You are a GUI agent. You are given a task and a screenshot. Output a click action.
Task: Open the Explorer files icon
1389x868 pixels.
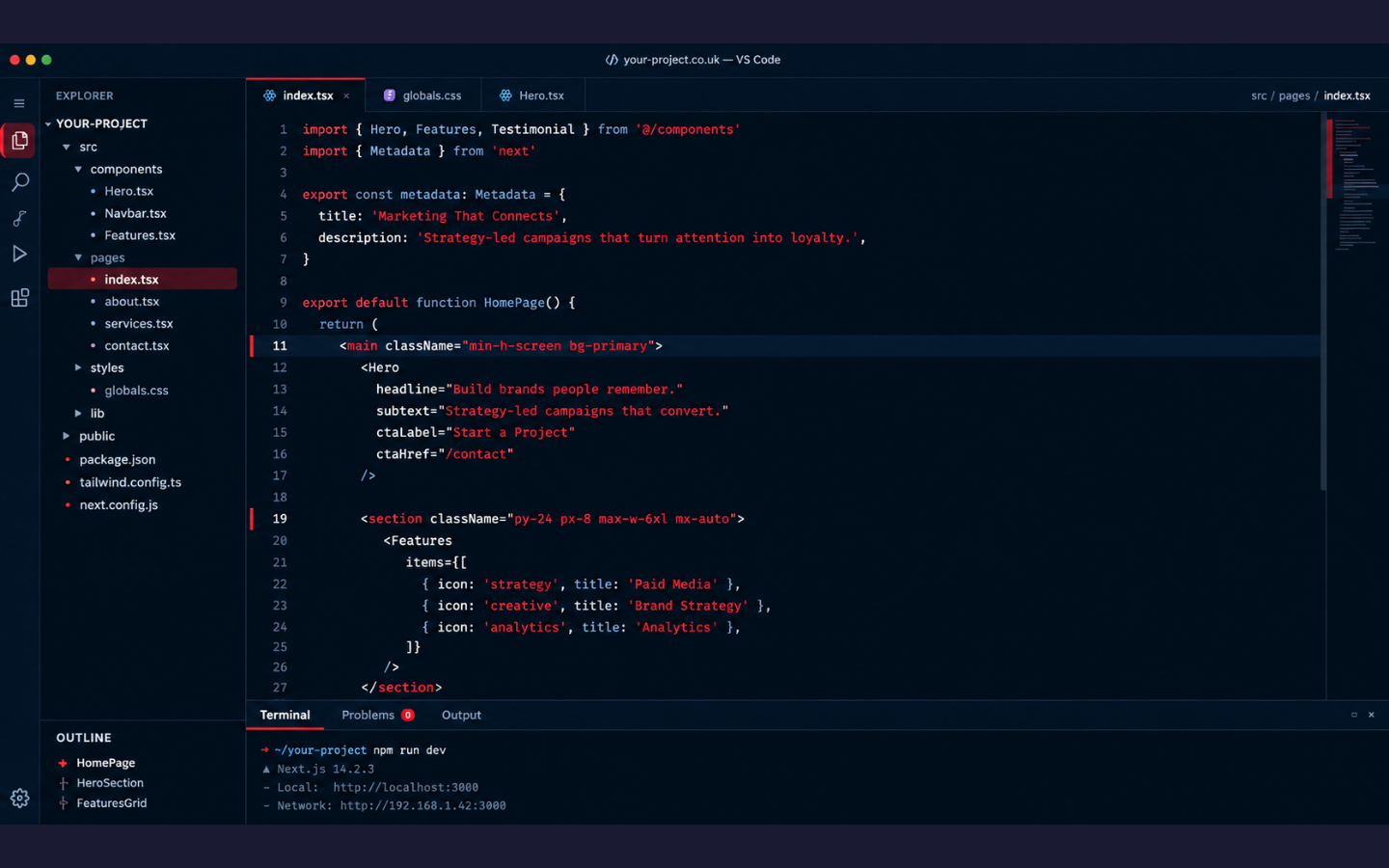tap(19, 142)
